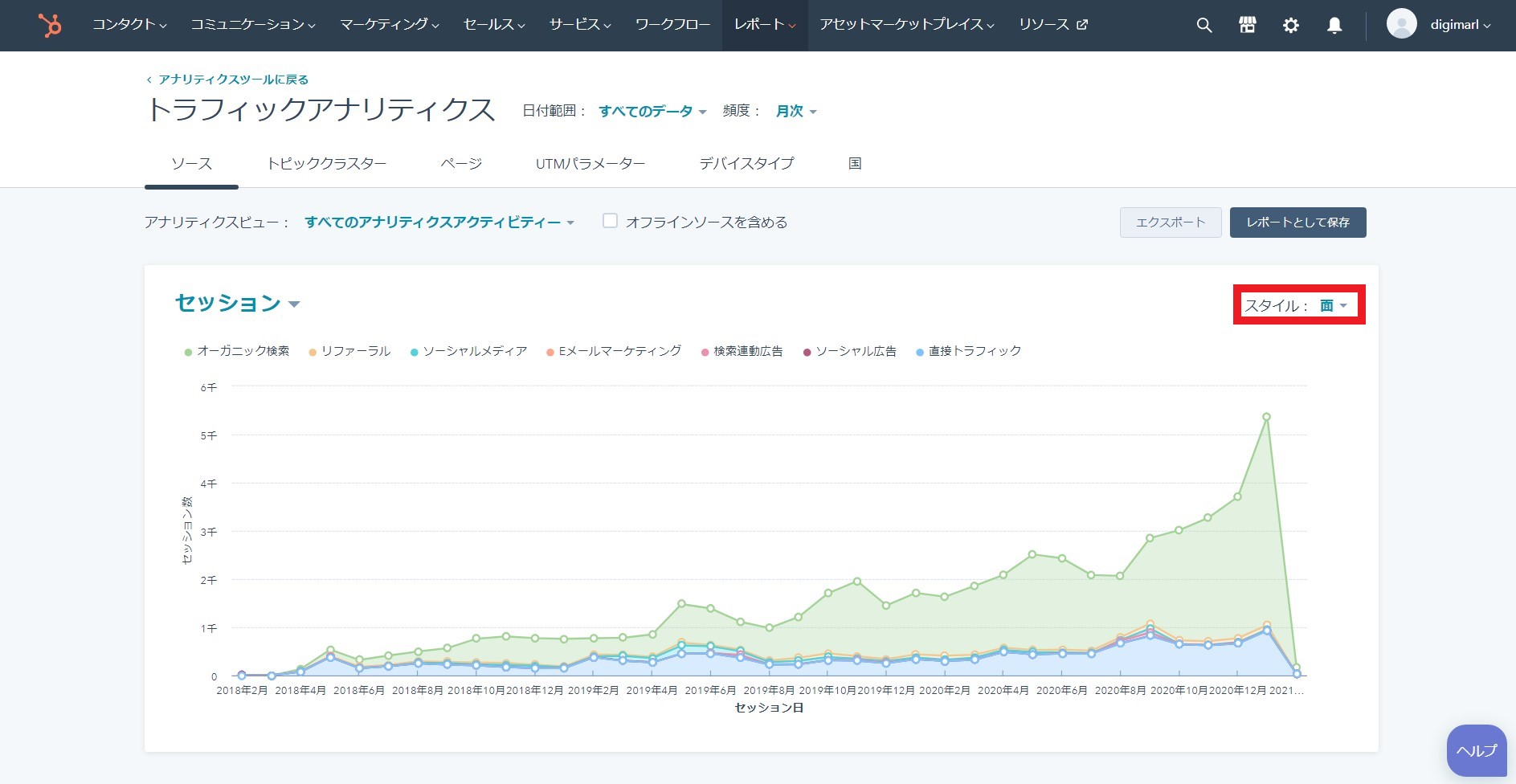Go to ワークフロー in the navbar
This screenshot has width=1516, height=784.
(x=672, y=25)
